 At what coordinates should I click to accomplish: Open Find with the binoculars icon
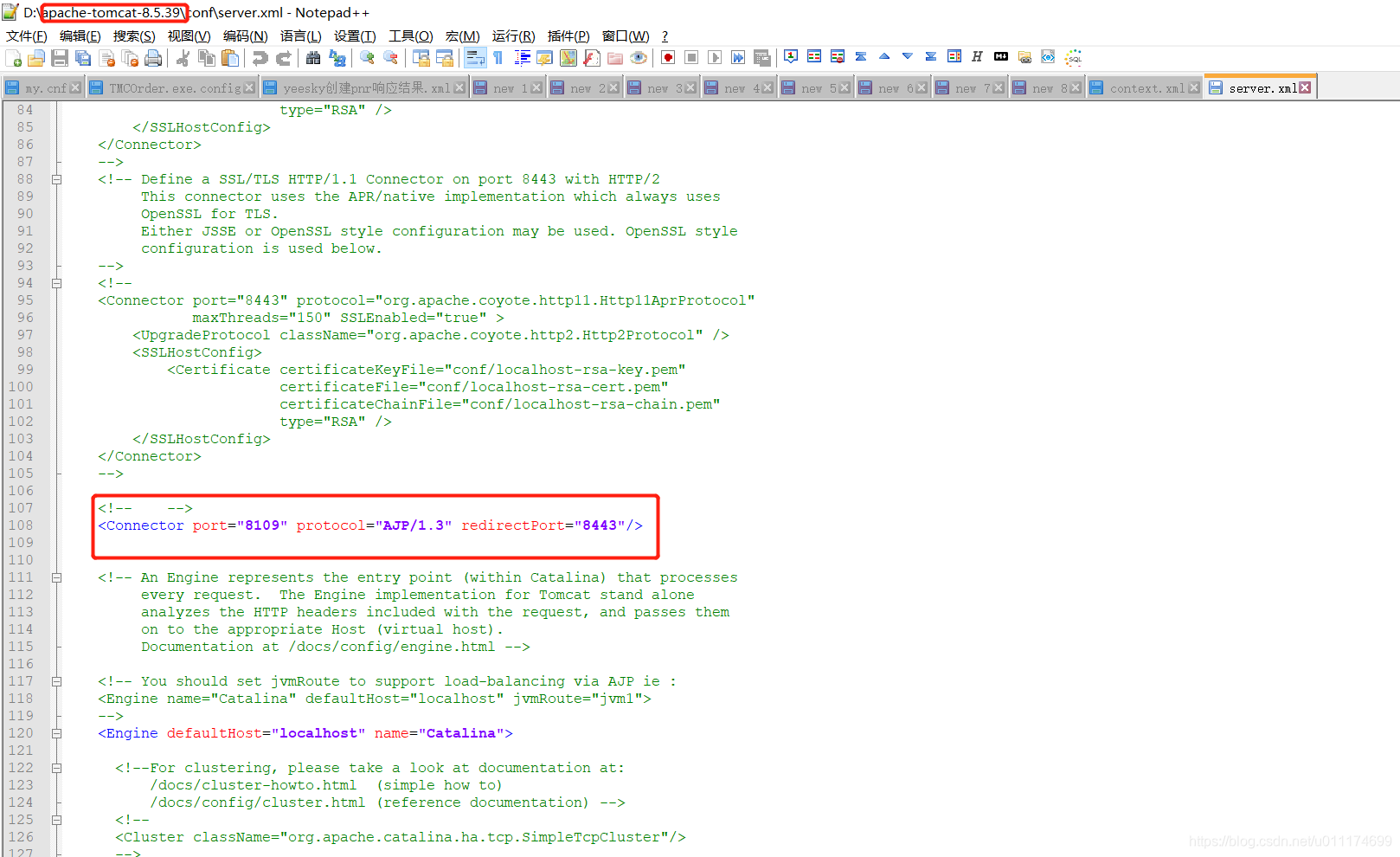[x=313, y=58]
